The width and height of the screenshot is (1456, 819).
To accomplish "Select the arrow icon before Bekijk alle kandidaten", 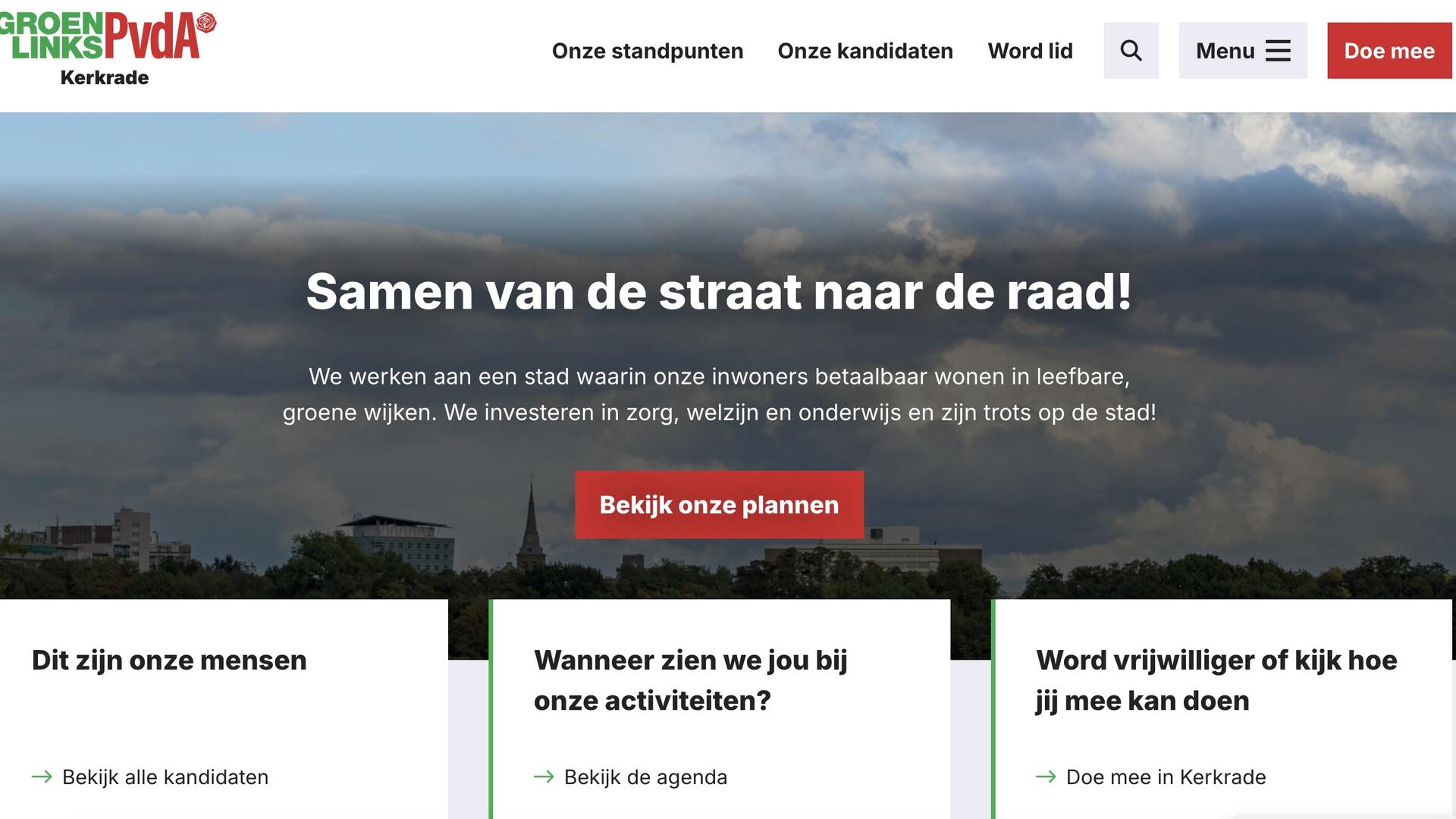I will click(39, 777).
